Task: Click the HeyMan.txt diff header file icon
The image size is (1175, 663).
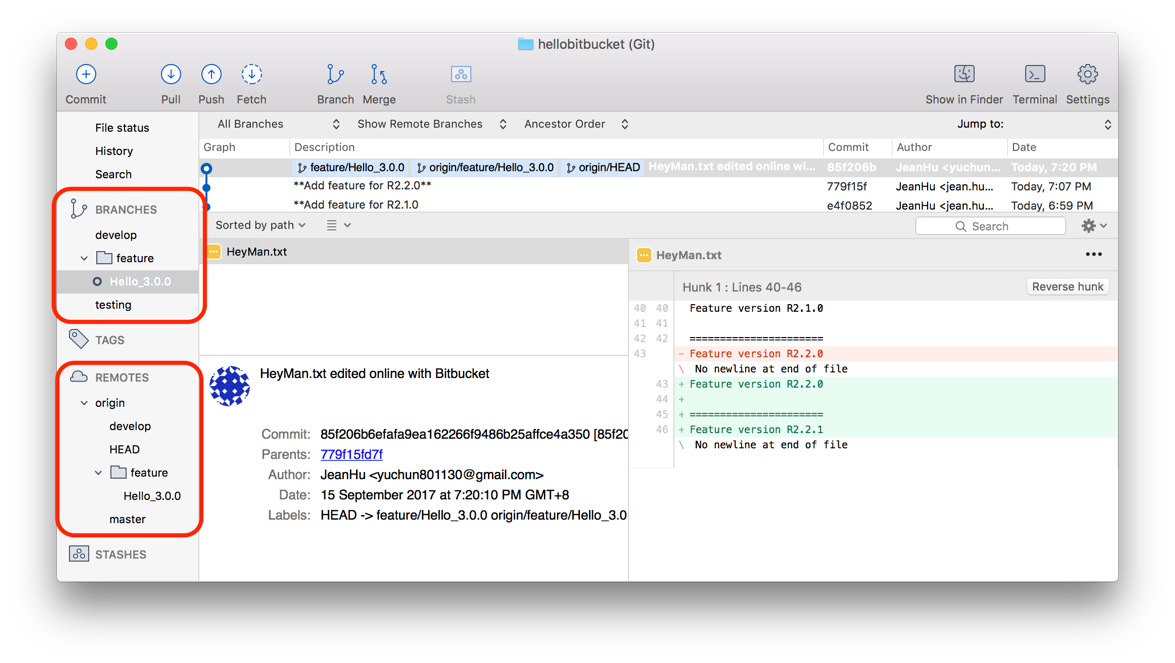Action: pos(644,255)
